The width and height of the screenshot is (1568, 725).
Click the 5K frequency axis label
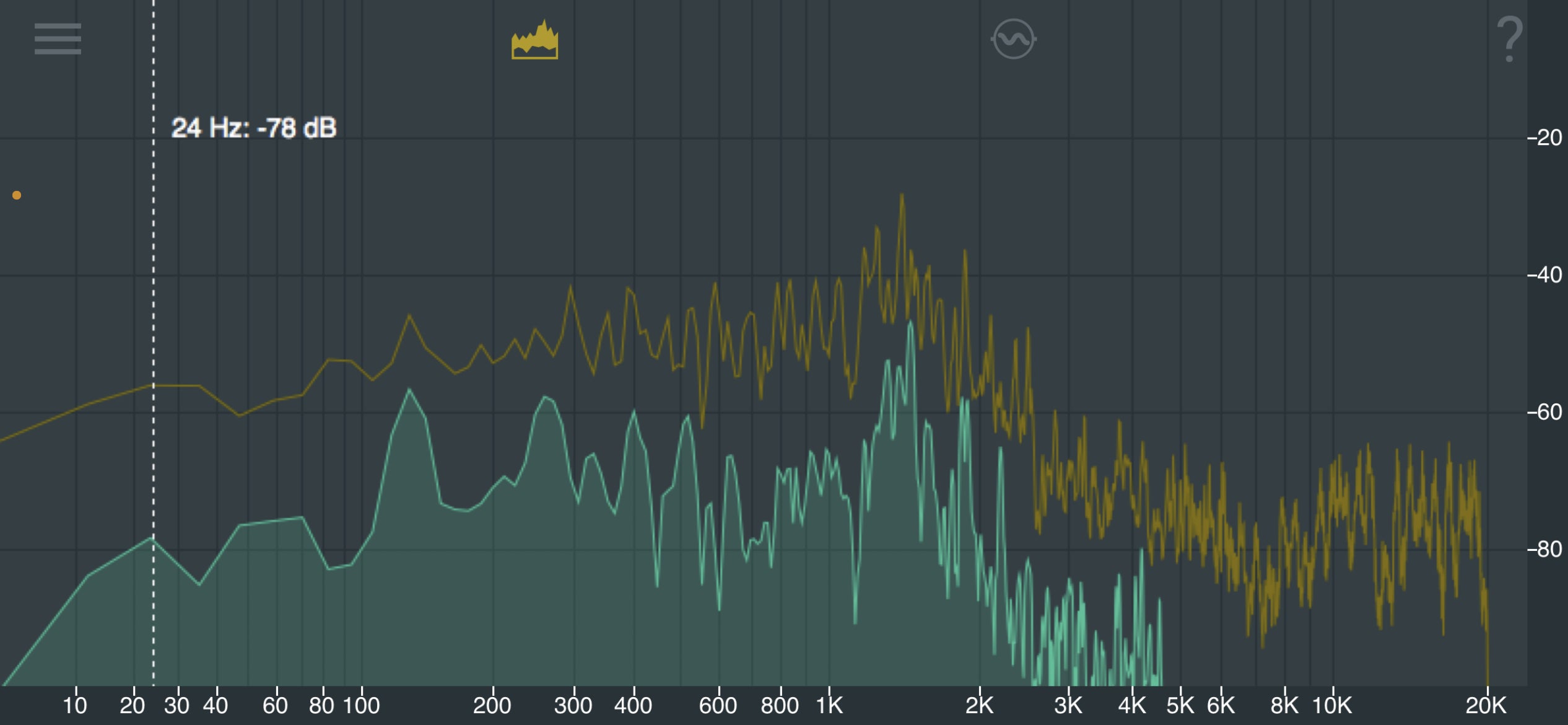point(1180,705)
